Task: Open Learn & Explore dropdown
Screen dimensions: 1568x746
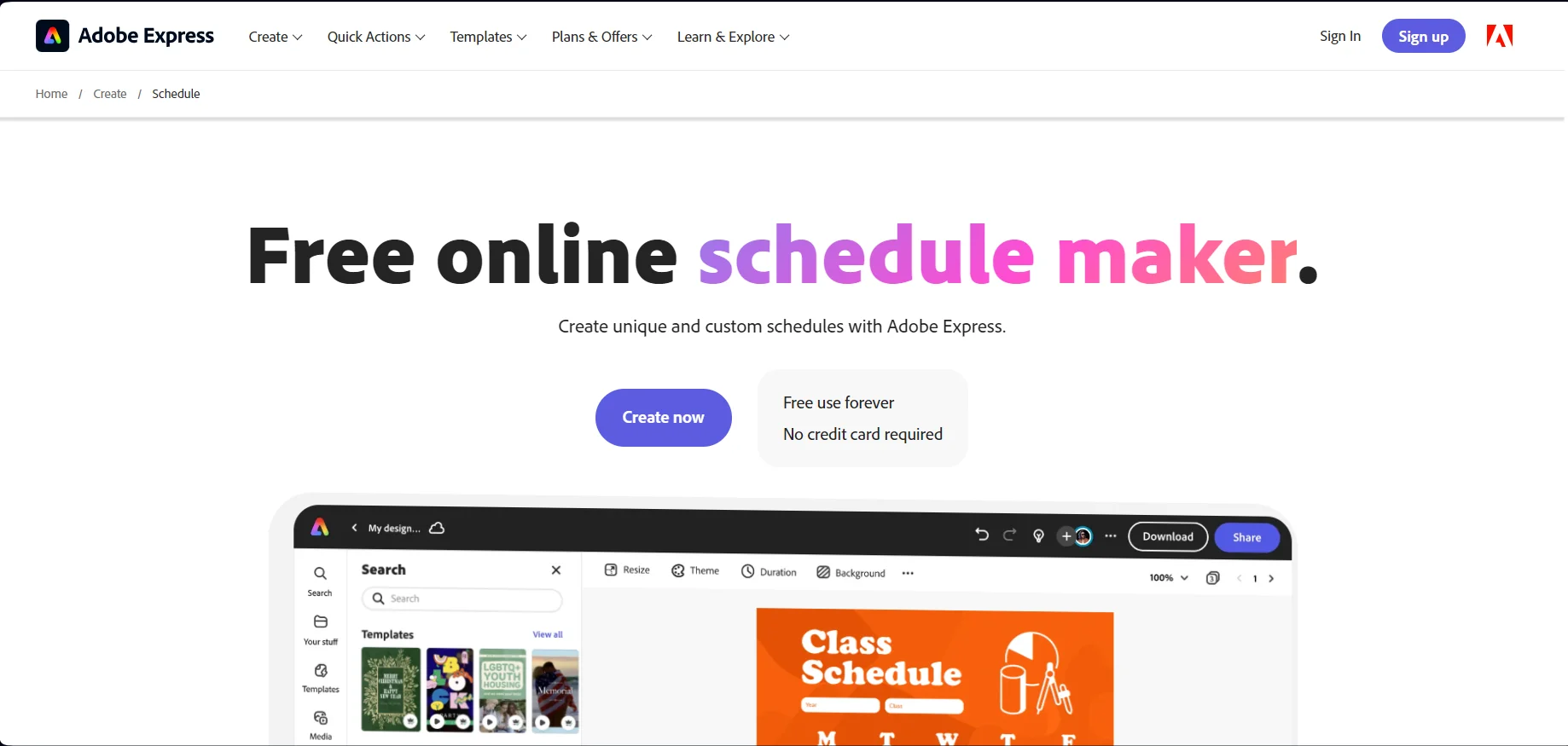Action: (x=733, y=37)
